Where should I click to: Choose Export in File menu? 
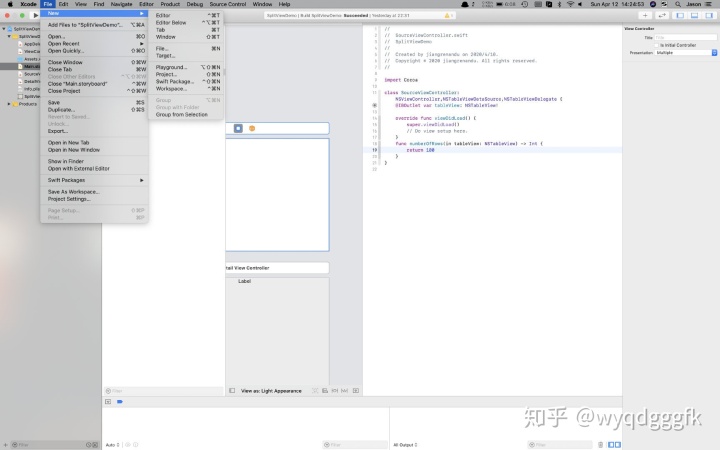94,131
